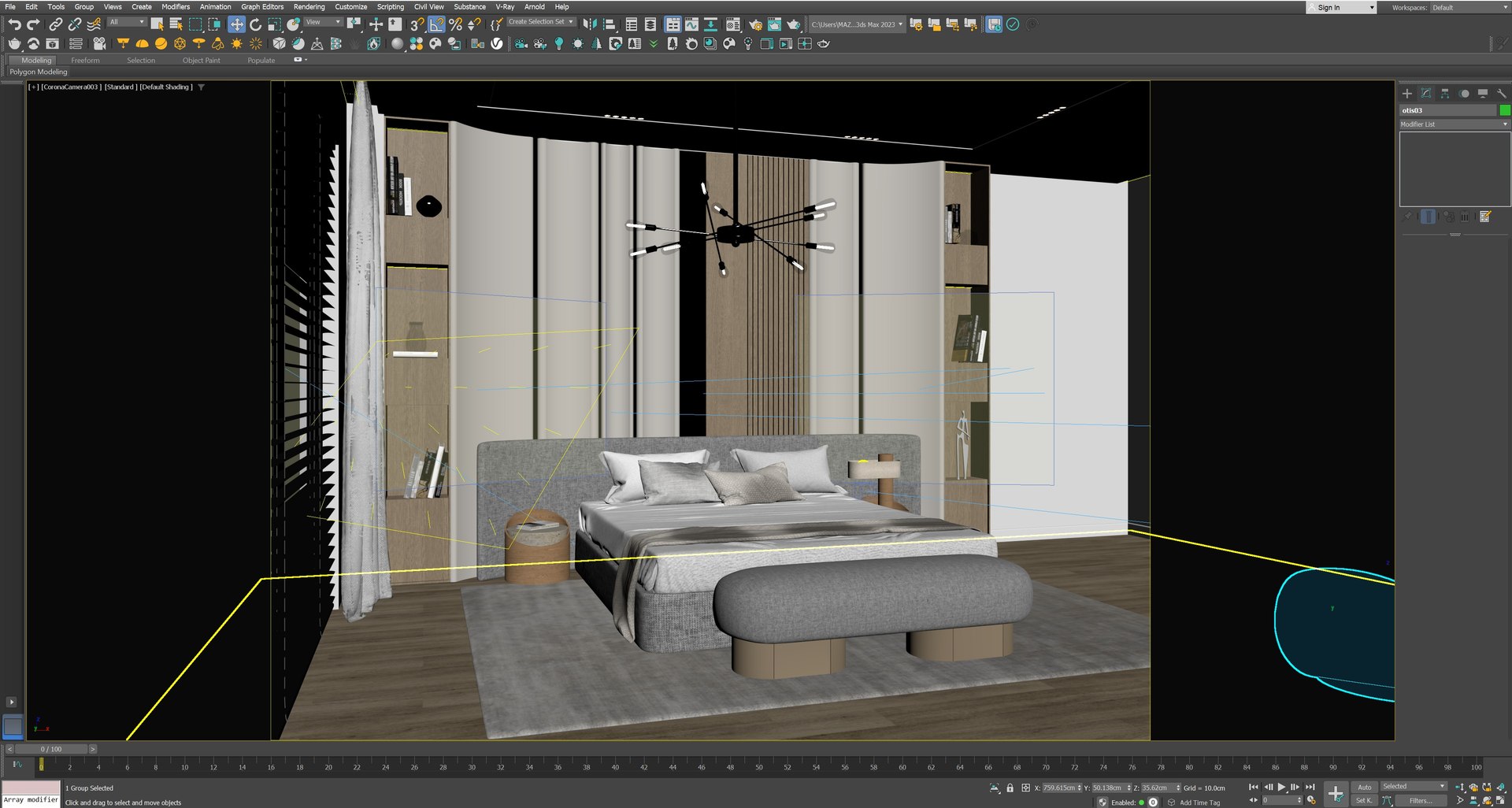Image resolution: width=1512 pixels, height=808 pixels.
Task: Open the Hierarchy panel tab icon
Action: (x=1445, y=93)
